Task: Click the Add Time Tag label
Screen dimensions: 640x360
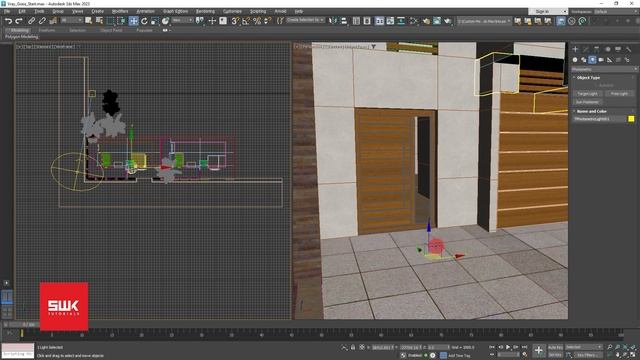Action: 459,356
